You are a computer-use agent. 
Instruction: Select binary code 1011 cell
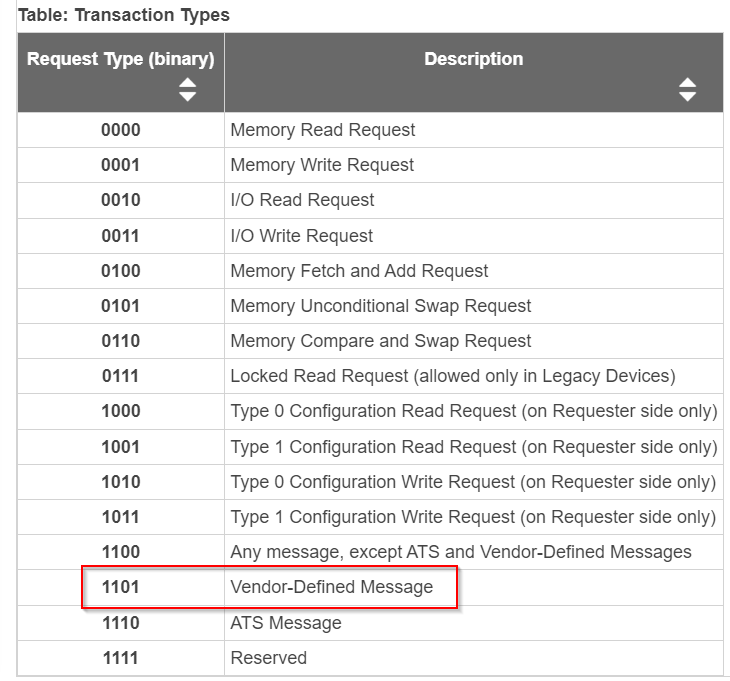121,517
